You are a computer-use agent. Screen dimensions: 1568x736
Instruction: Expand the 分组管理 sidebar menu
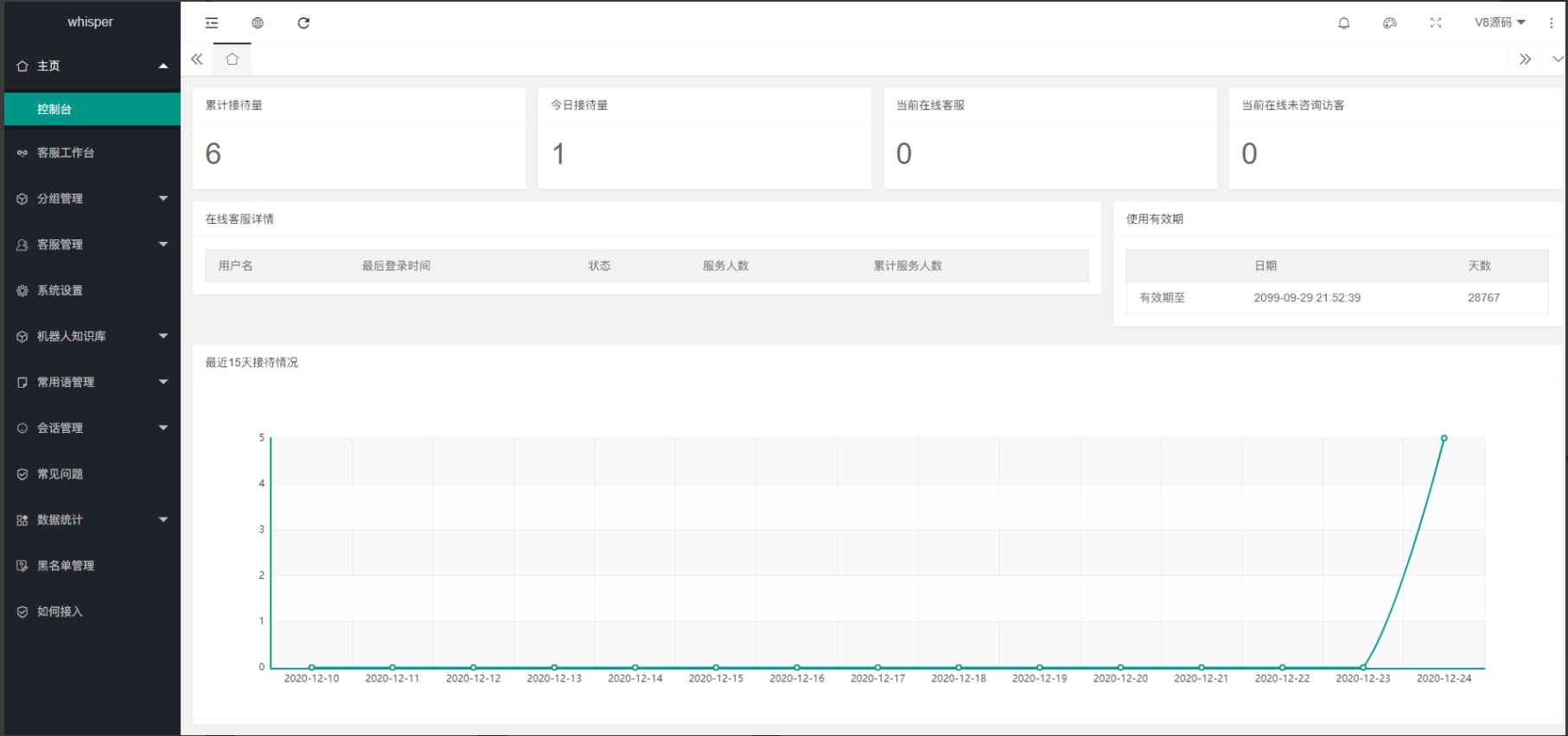tap(91, 199)
